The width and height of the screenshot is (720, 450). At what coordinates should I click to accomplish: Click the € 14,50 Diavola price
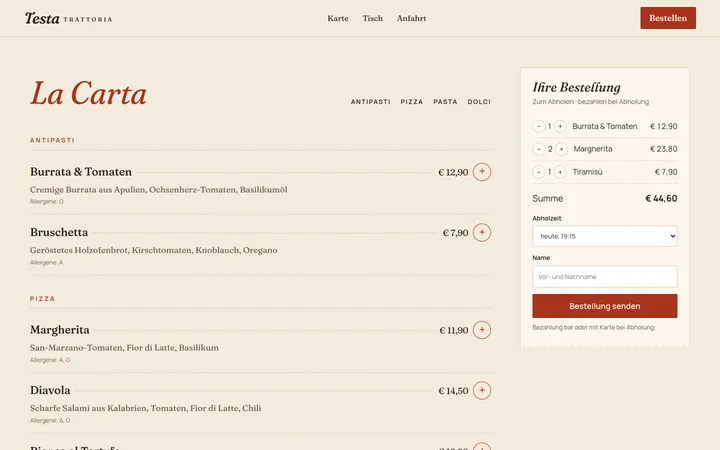point(453,391)
